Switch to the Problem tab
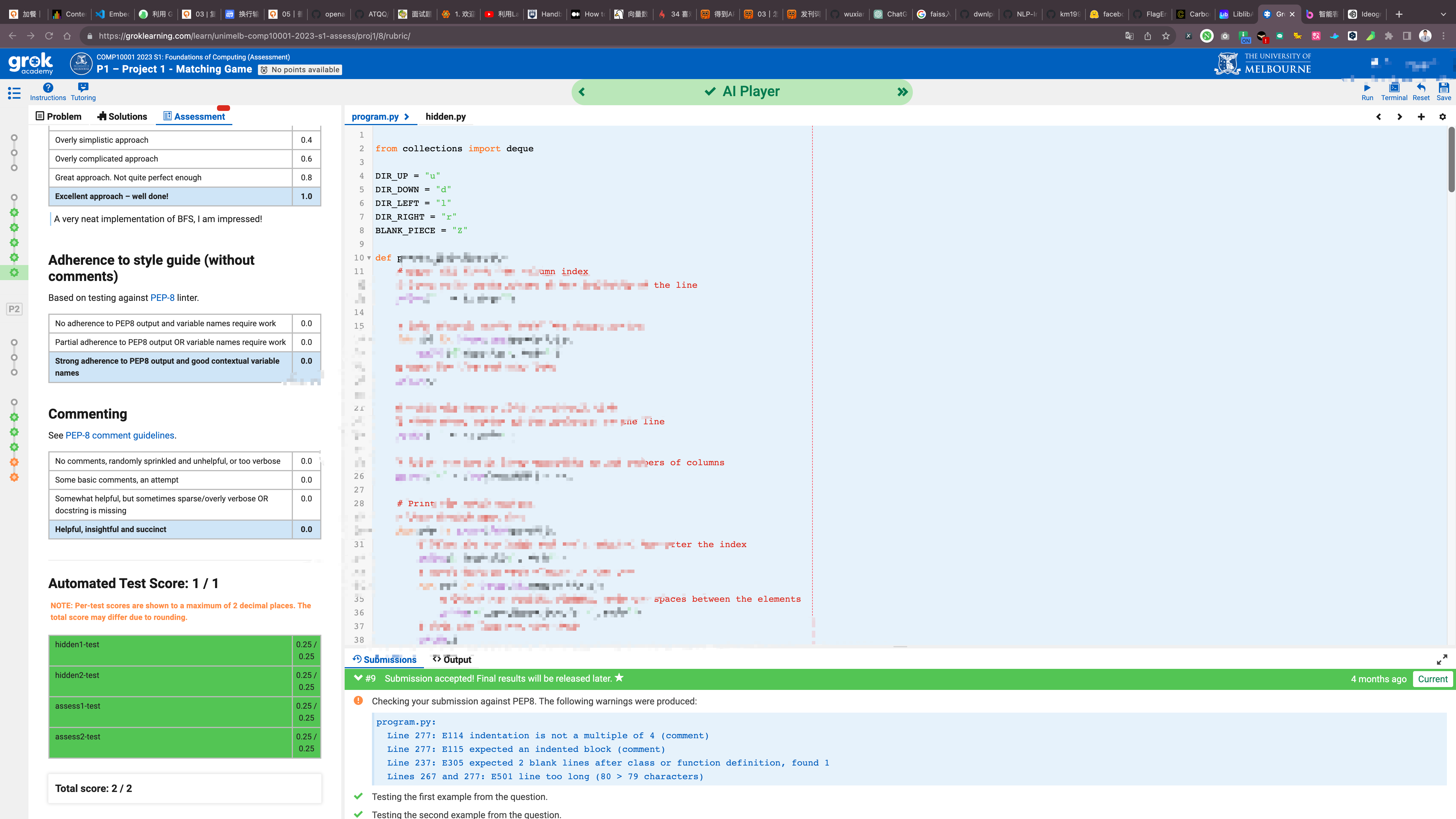Viewport: 1456px width, 819px height. click(59, 116)
